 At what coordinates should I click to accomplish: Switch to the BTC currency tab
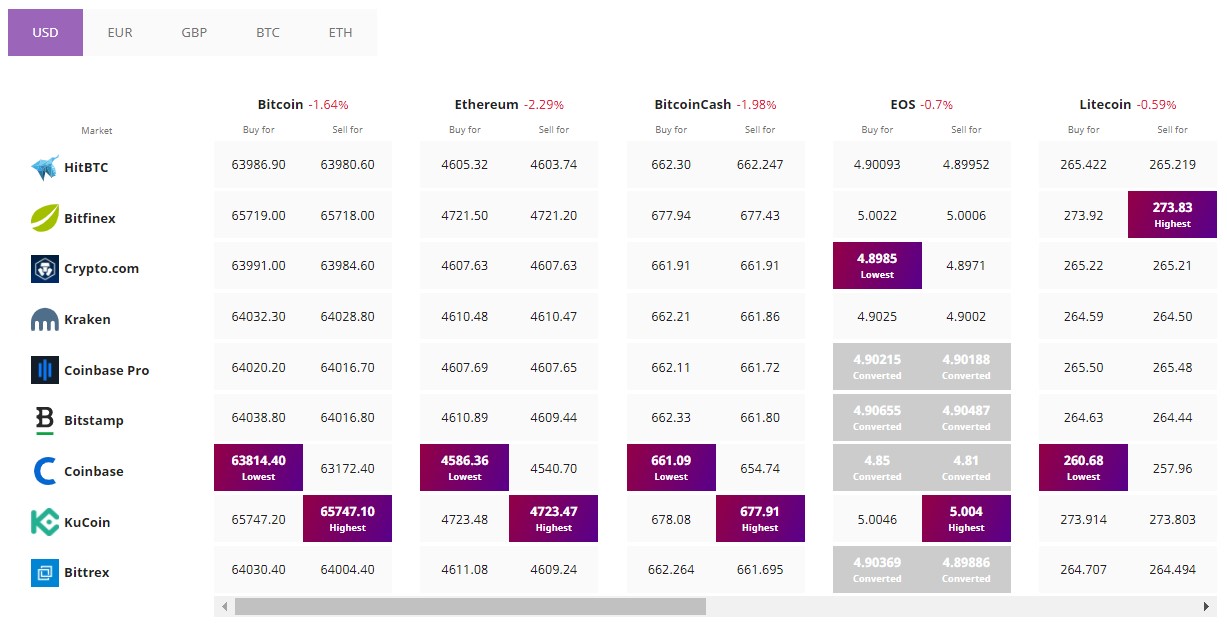tap(268, 33)
